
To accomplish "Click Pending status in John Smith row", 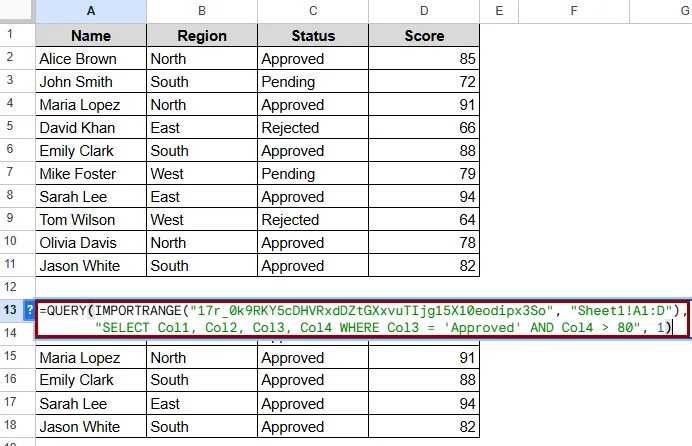I will click(x=313, y=82).
